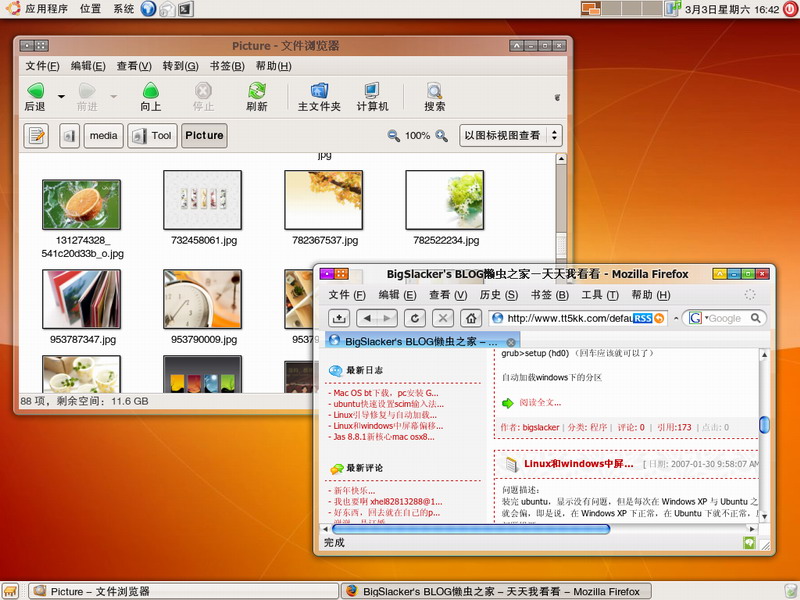This screenshot has height=600, width=800.
Task: Switch to Picture 文件浏览器 taskbar button
Action: pos(184,591)
